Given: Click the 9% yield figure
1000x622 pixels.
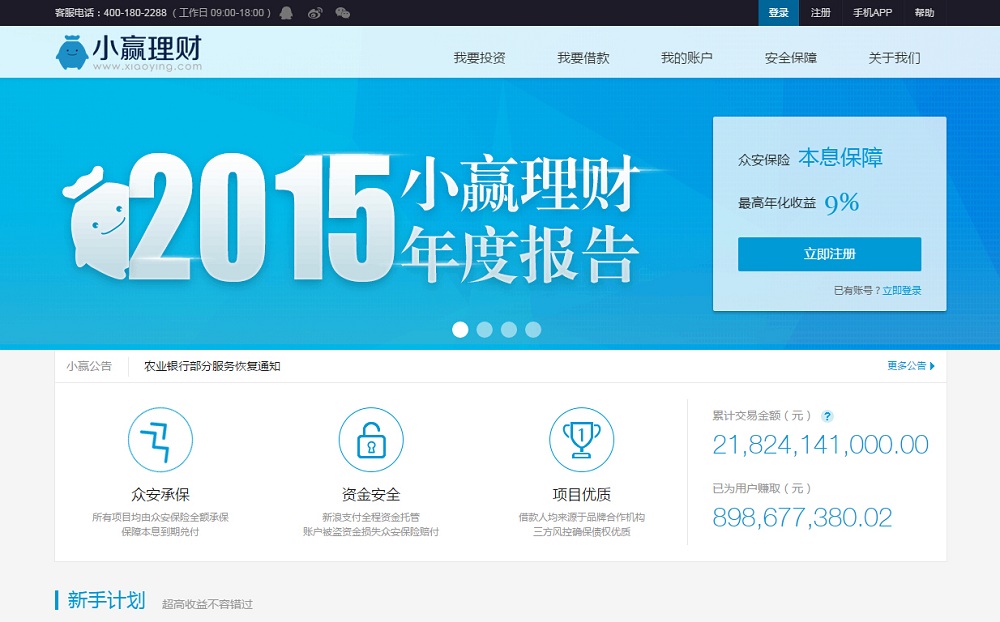Looking at the screenshot, I should point(842,204).
